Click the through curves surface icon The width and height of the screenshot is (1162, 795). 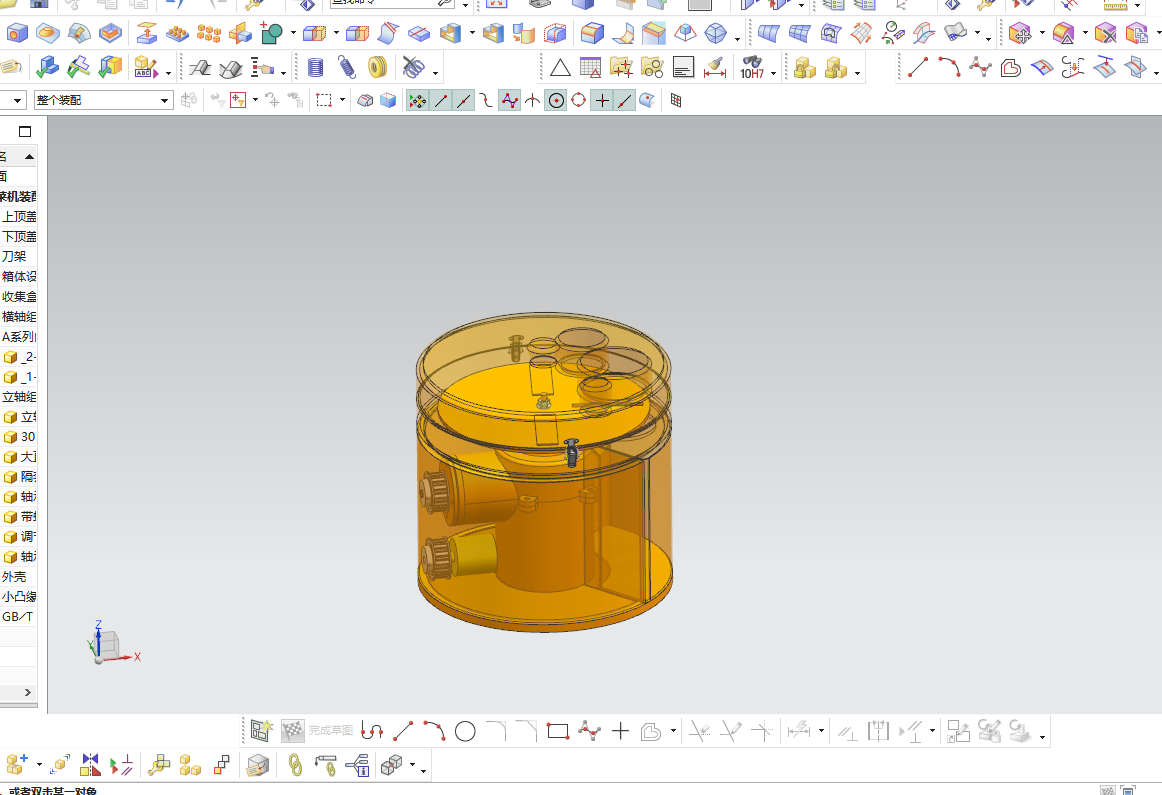[x=768, y=33]
